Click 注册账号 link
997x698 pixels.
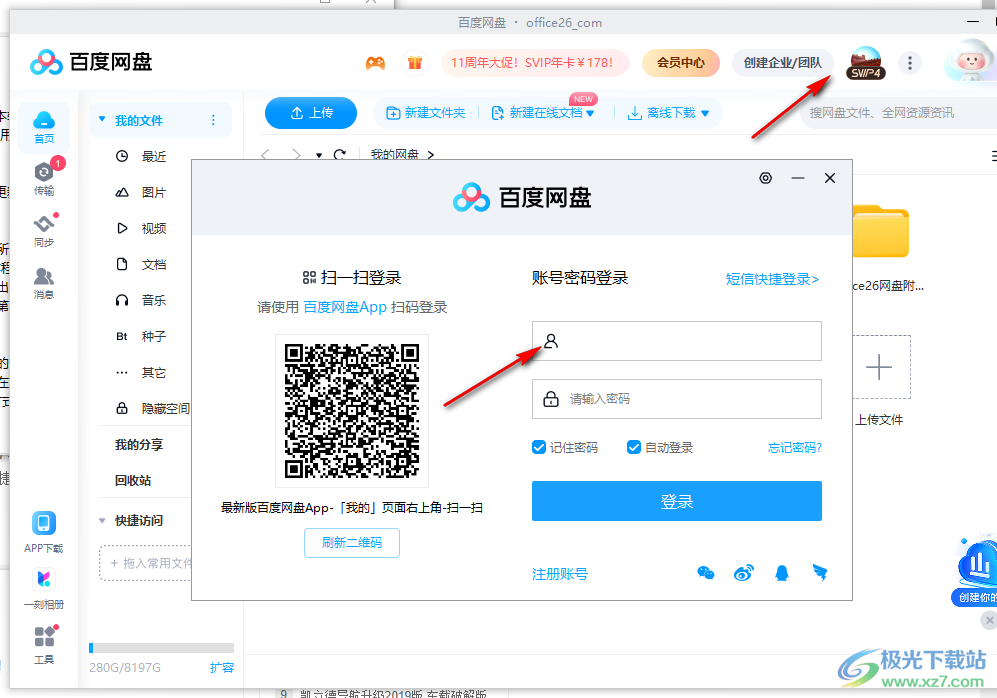pos(560,574)
